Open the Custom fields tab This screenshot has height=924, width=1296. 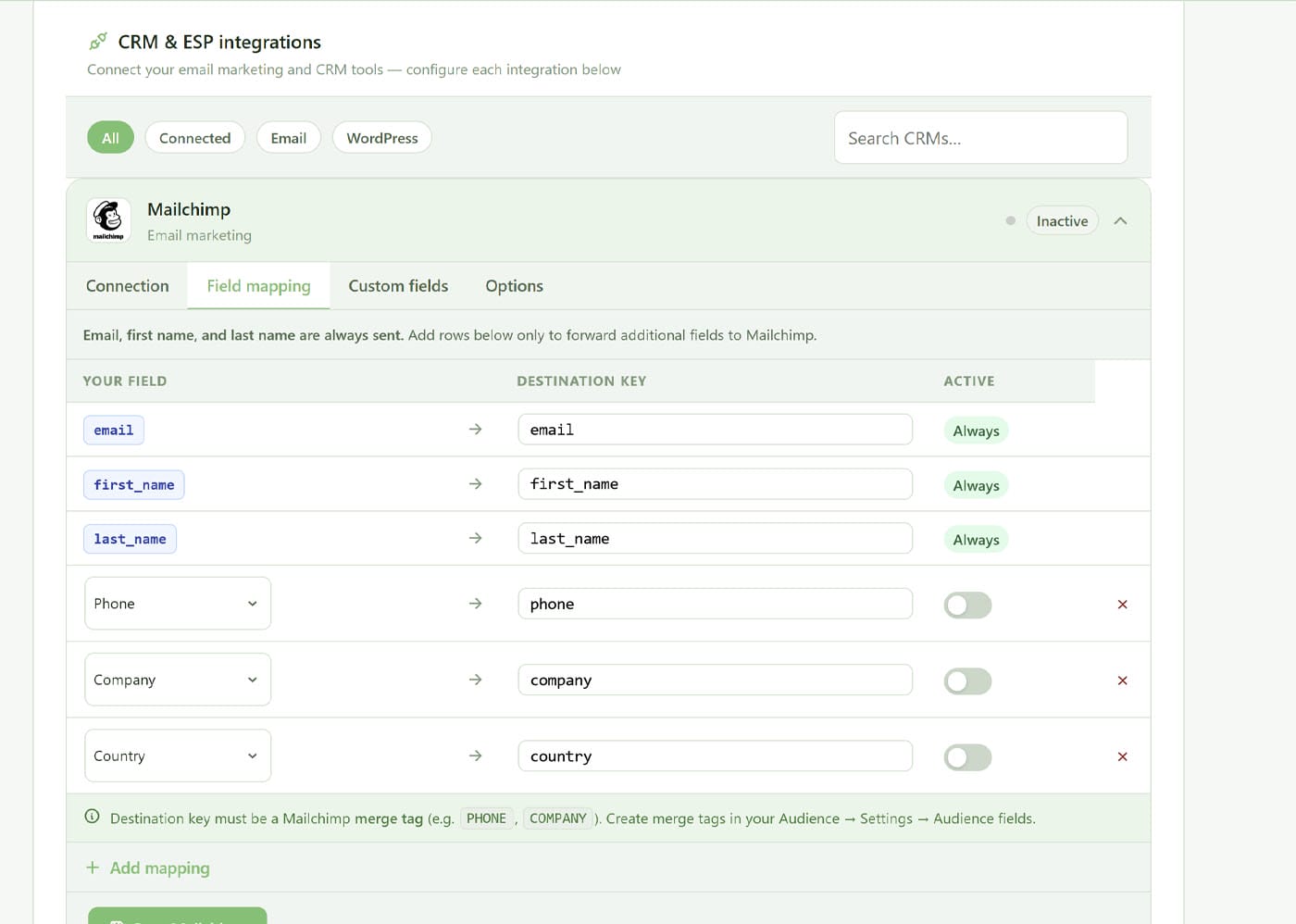pyautogui.click(x=398, y=286)
